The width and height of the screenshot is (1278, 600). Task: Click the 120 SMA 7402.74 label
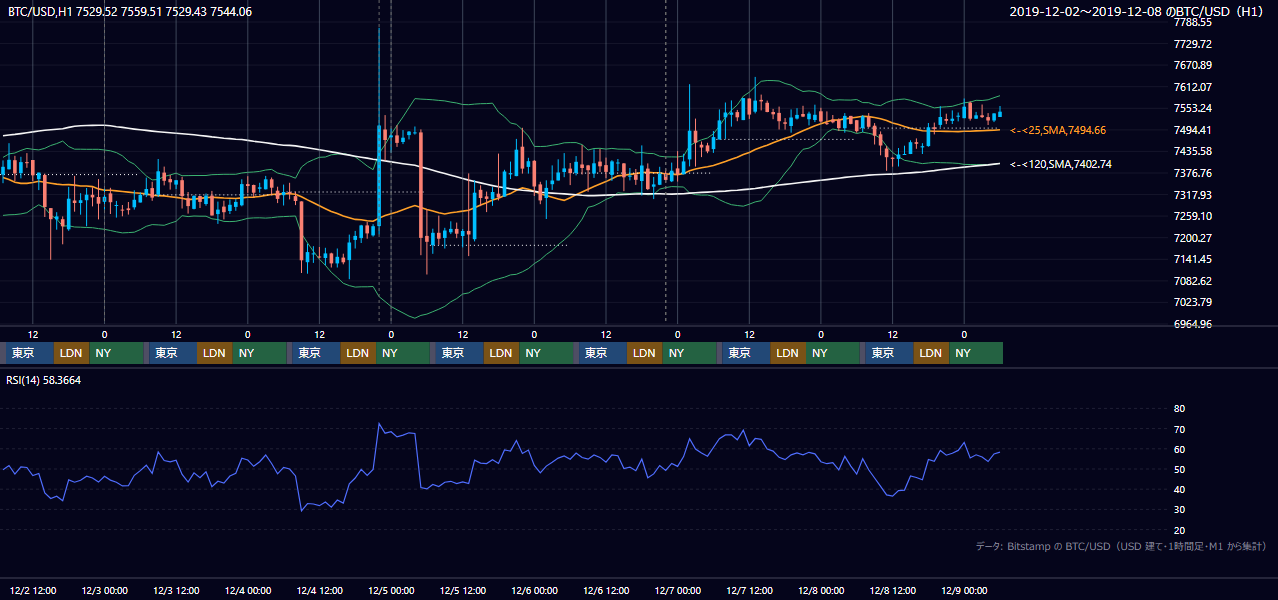[x=1061, y=164]
